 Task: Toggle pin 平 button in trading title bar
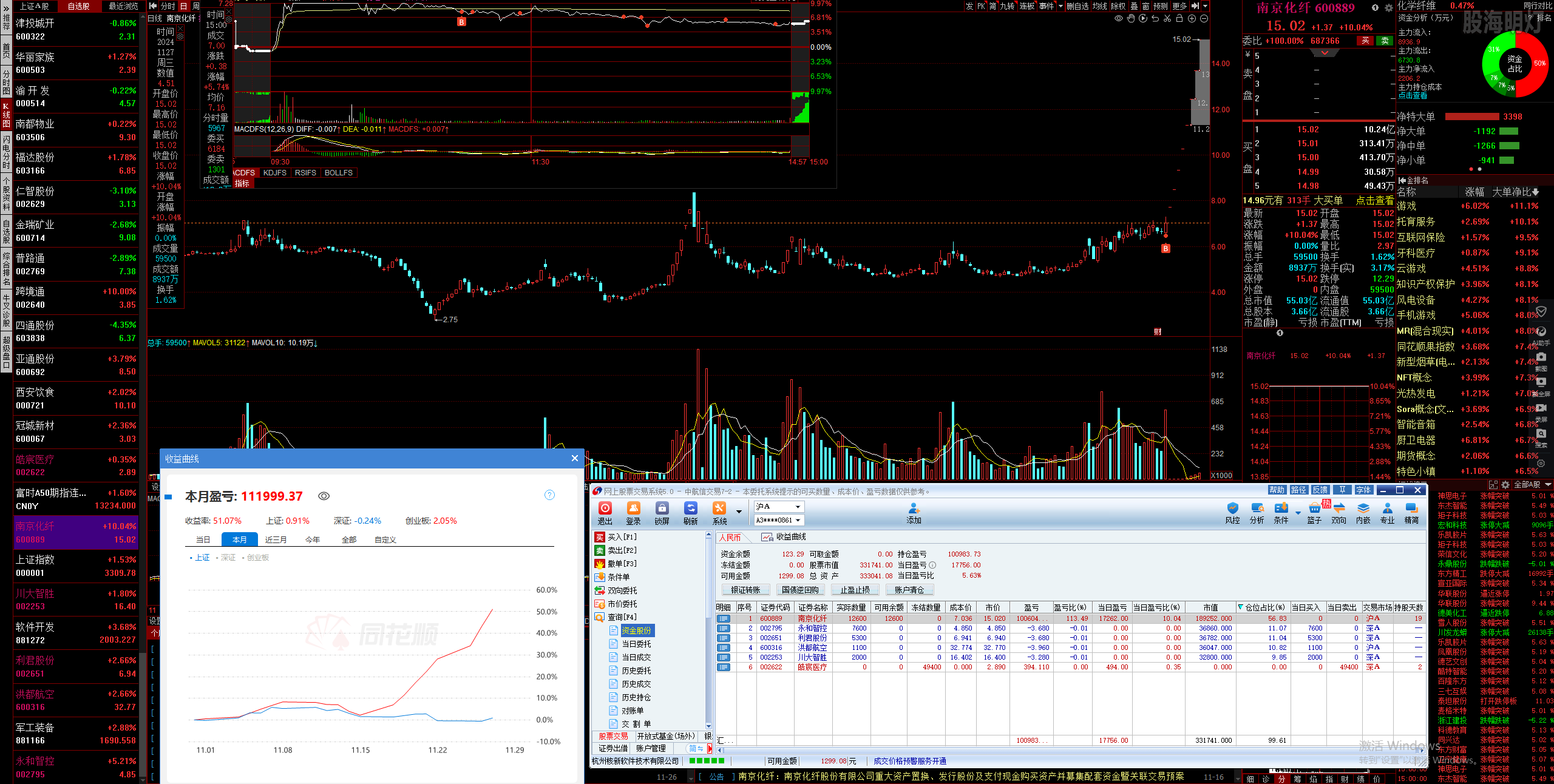point(1343,490)
